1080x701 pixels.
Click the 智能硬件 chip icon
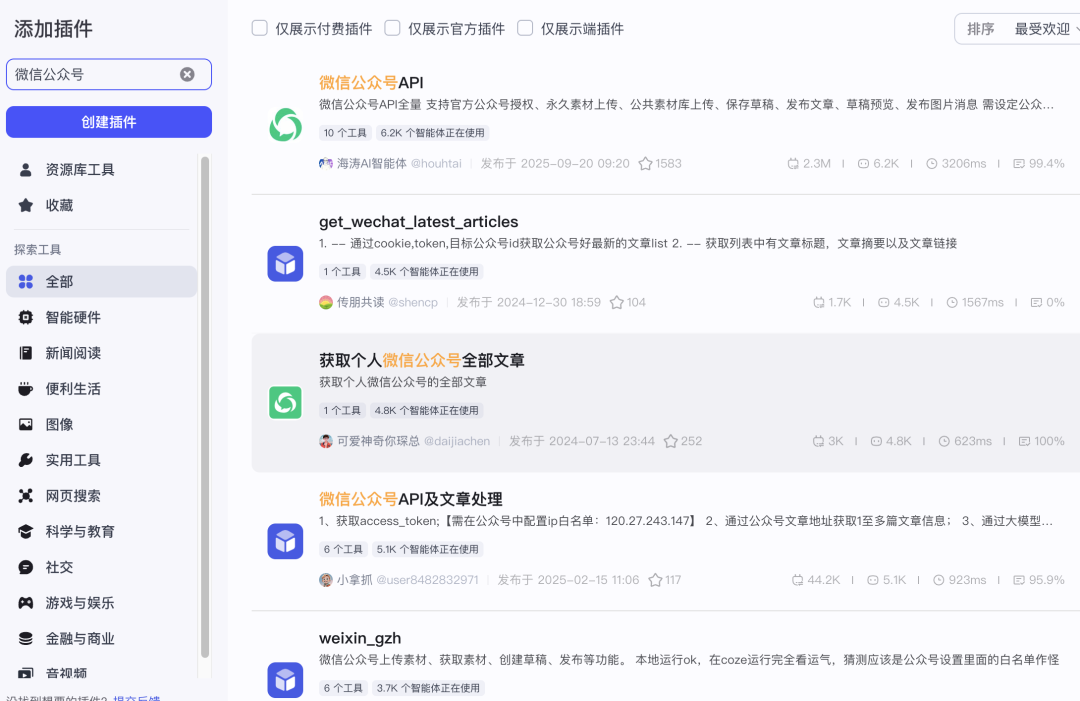tap(25, 317)
